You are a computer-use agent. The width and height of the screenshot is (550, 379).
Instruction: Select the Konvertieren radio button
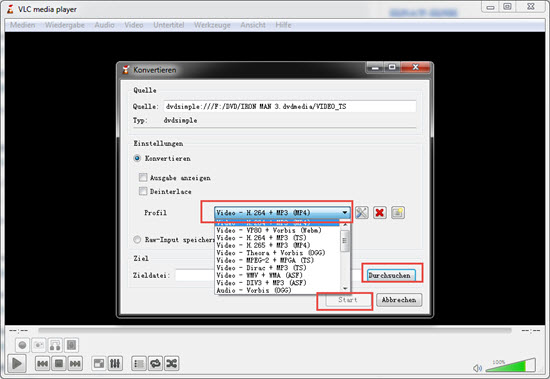point(137,158)
